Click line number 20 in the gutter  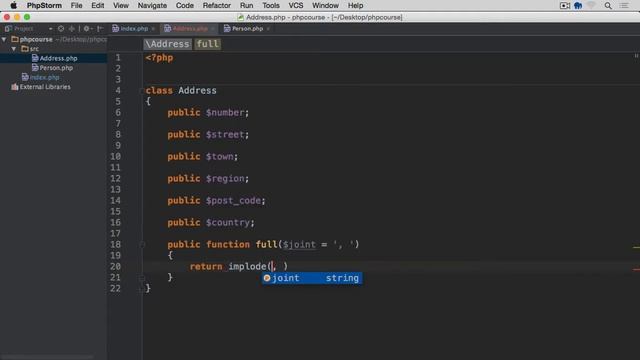click(115, 267)
